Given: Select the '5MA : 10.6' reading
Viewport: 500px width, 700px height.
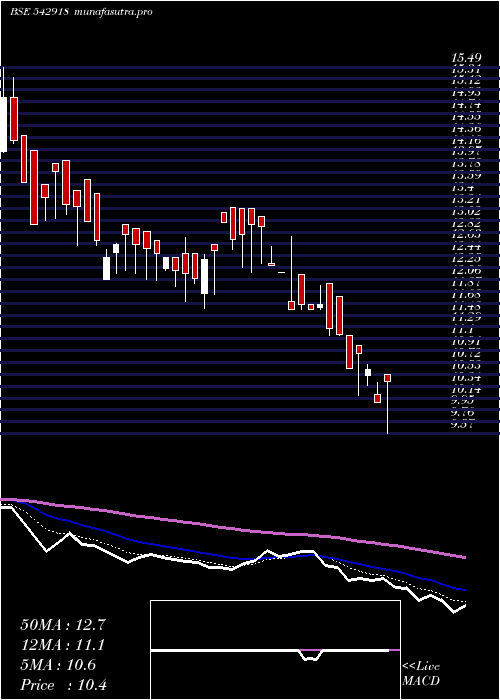Looking at the screenshot, I should (58, 665).
